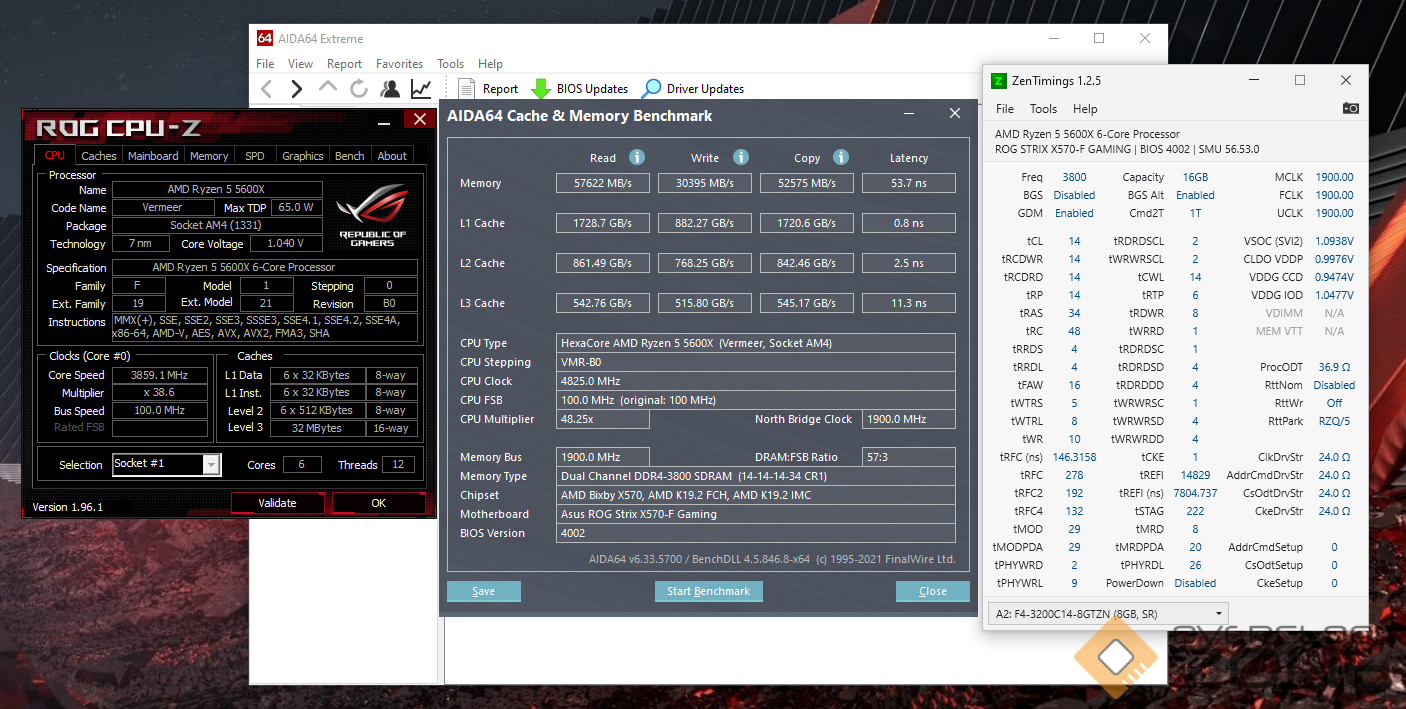This screenshot has height=709, width=1406.
Task: Click the info icon beside Copy column
Action: coord(841,157)
